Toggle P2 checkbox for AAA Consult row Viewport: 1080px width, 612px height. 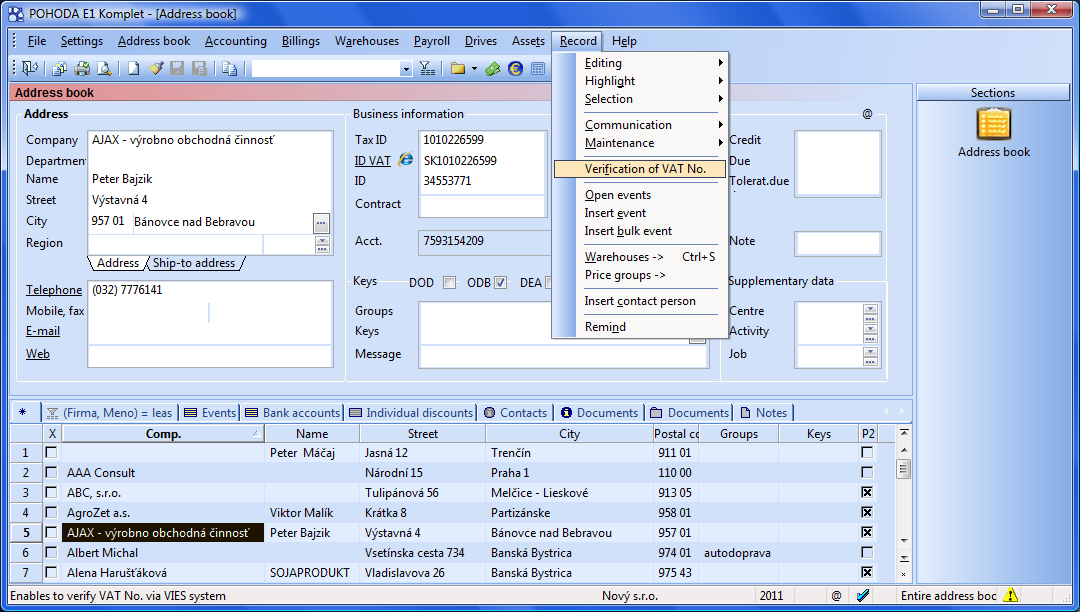[x=867, y=472]
